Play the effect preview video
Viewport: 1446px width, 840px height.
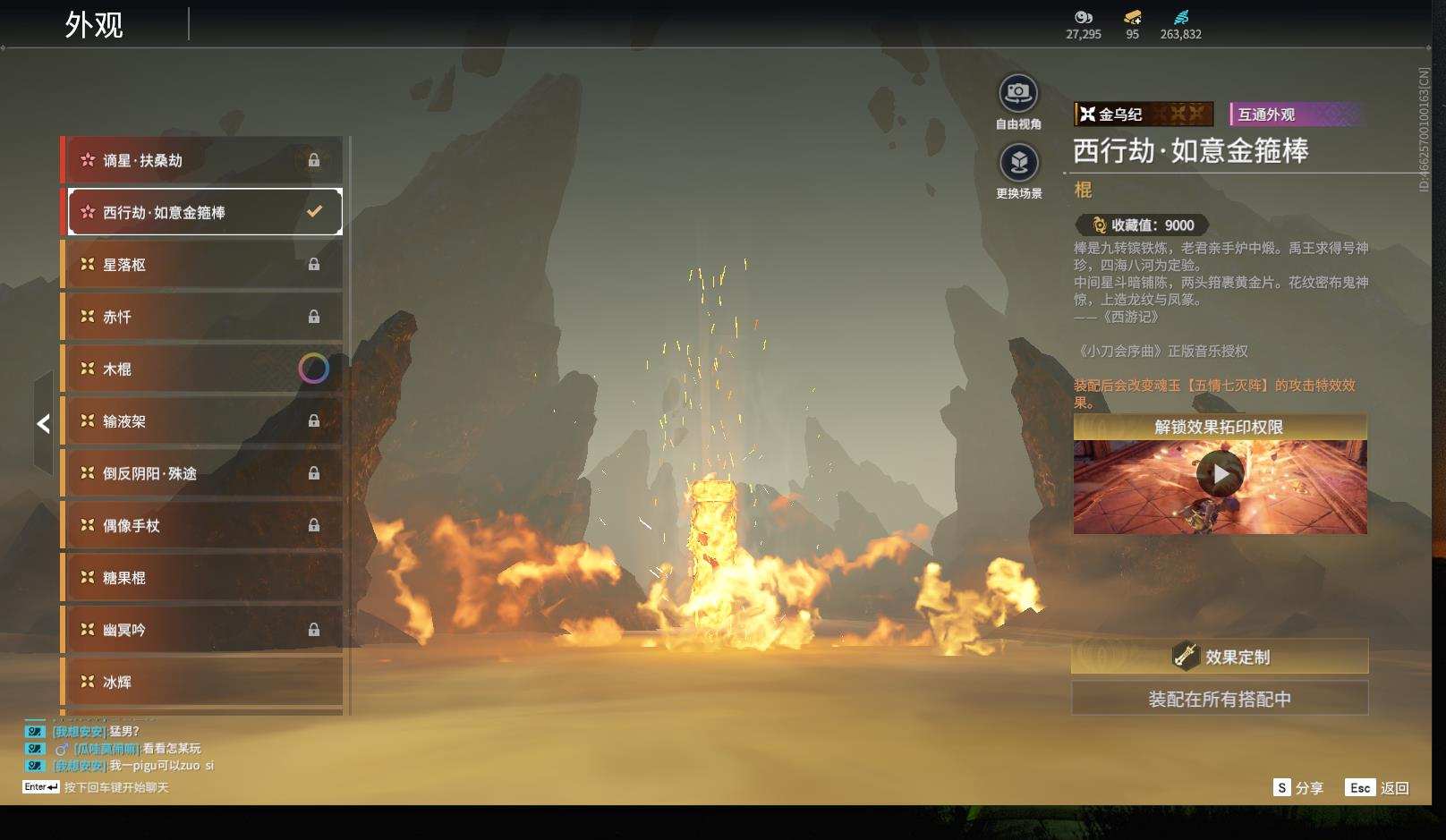point(1221,474)
